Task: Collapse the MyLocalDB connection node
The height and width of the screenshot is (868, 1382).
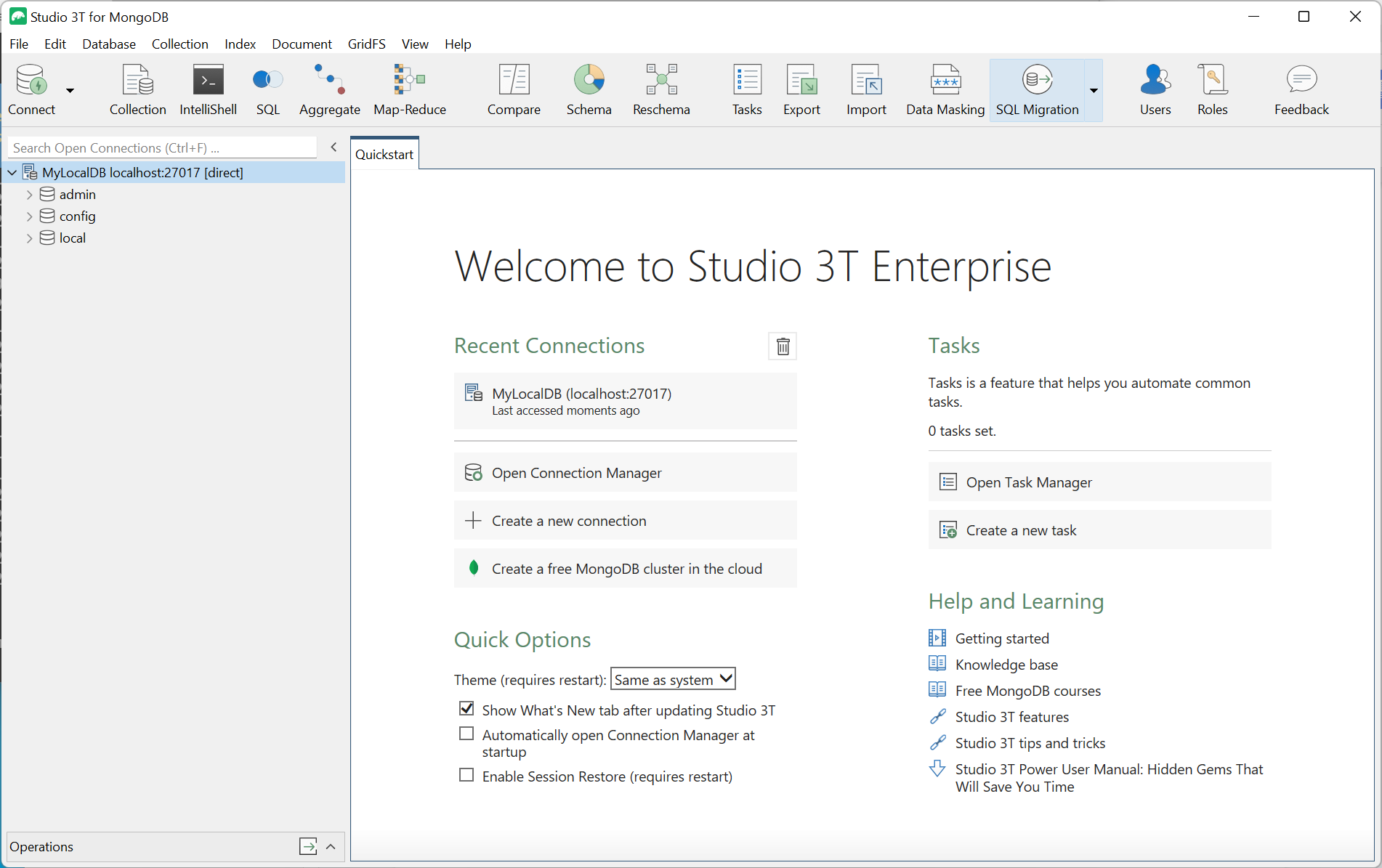Action: (12, 172)
